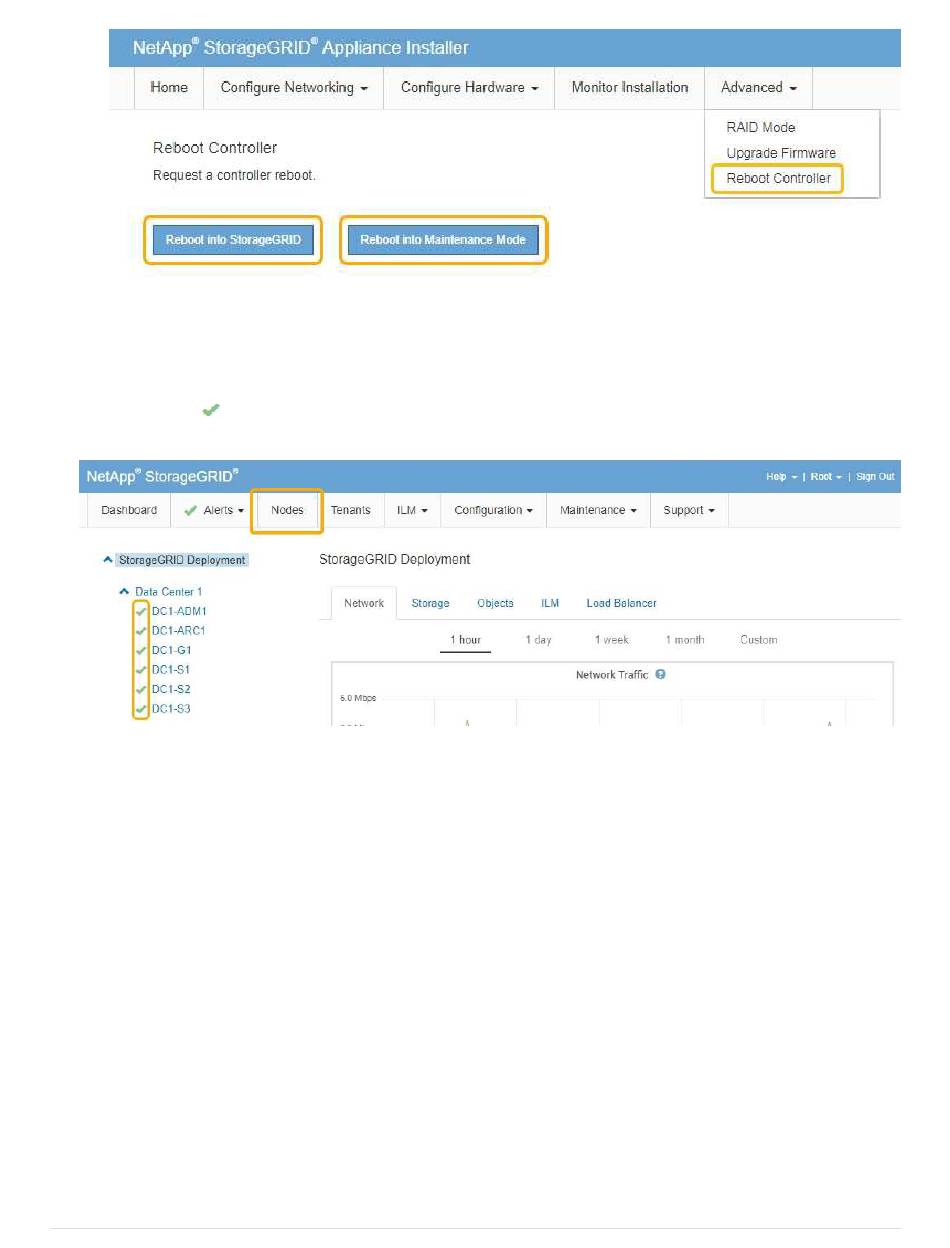This screenshot has height=1248, width=950.
Task: Collapse the StorageGRID Deployment tree caret
Action: 108,560
